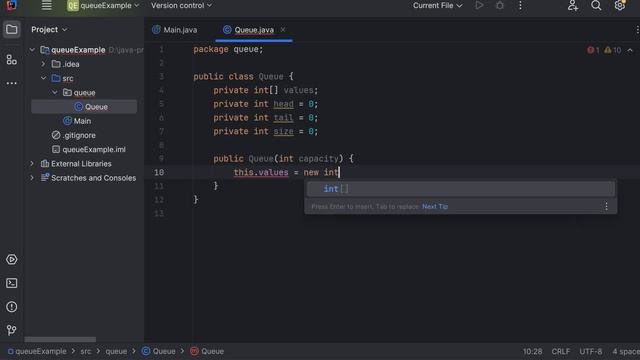This screenshot has width=640, height=360.
Task: Click queue breadcrumb in navigation bar
Action: coord(116,351)
